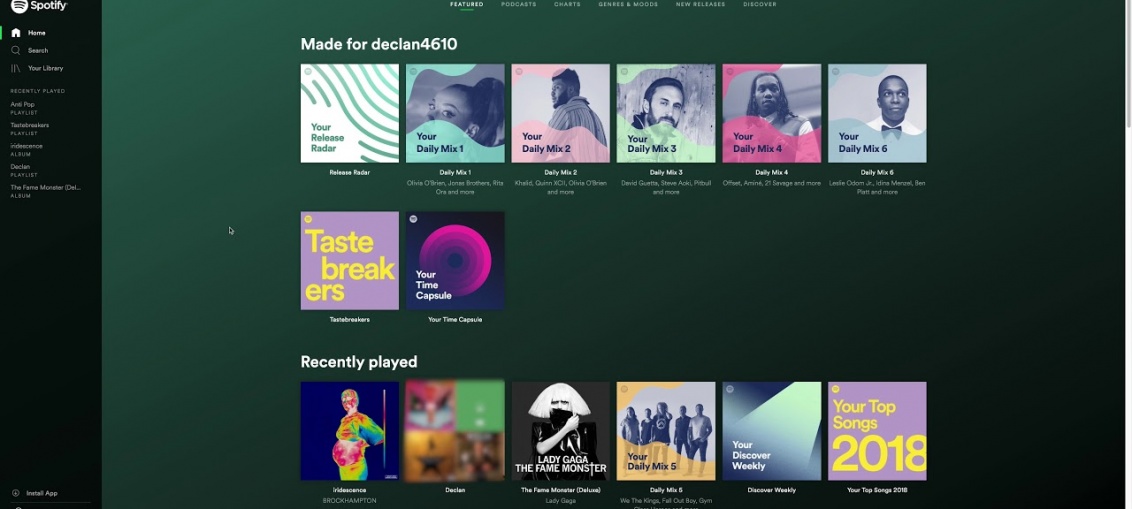Click Install App link
Image resolution: width=1132 pixels, height=509 pixels.
tap(42, 493)
